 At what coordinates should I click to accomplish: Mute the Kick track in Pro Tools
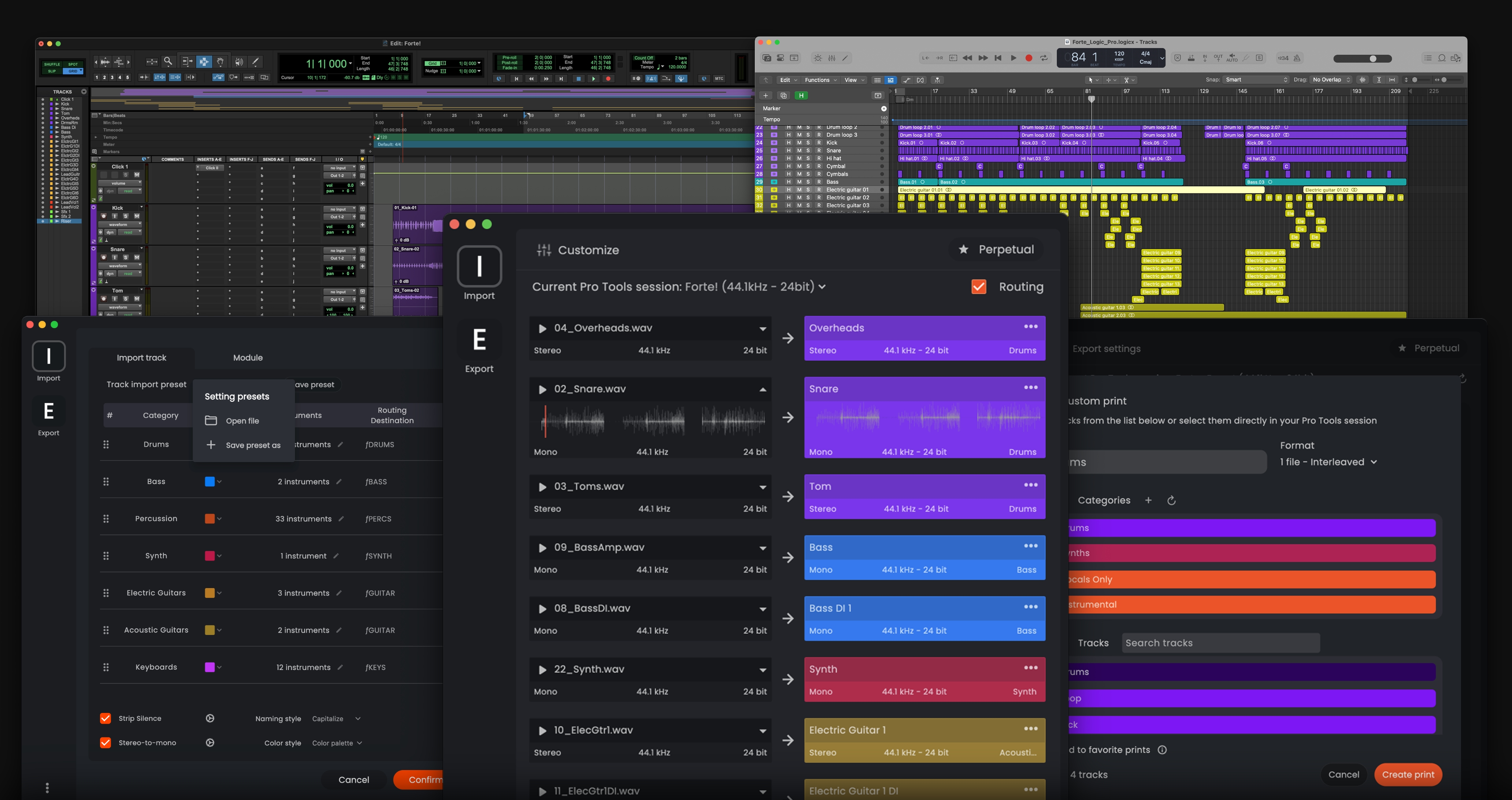point(137,216)
